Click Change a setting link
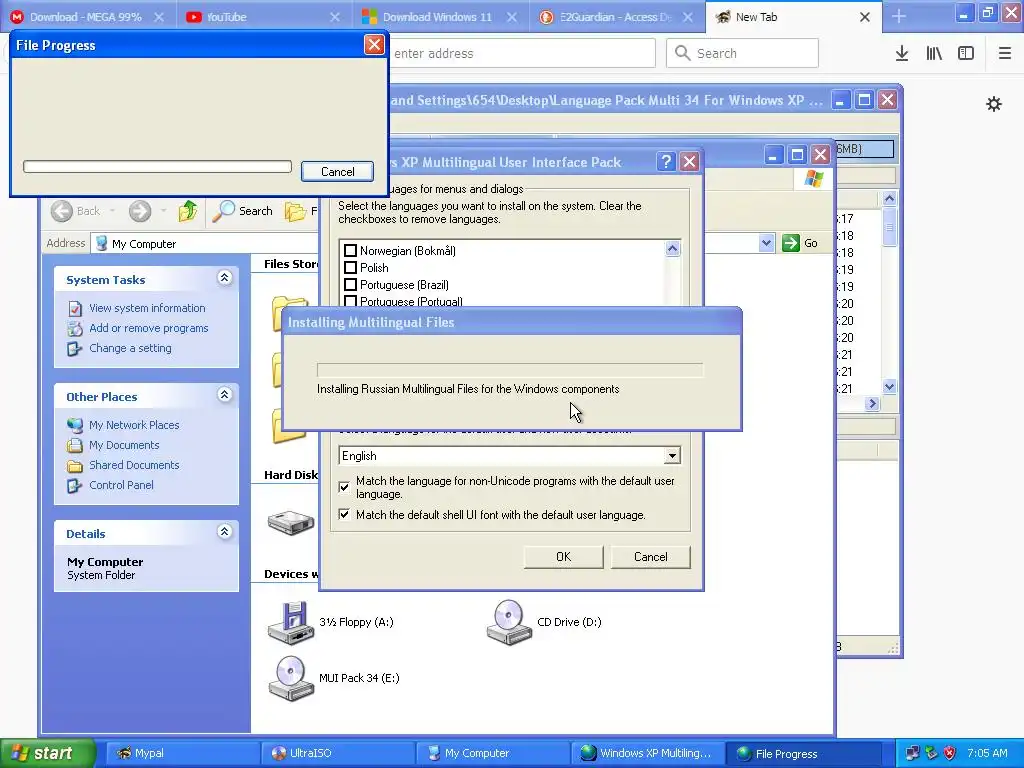The image size is (1024, 768). (130, 348)
